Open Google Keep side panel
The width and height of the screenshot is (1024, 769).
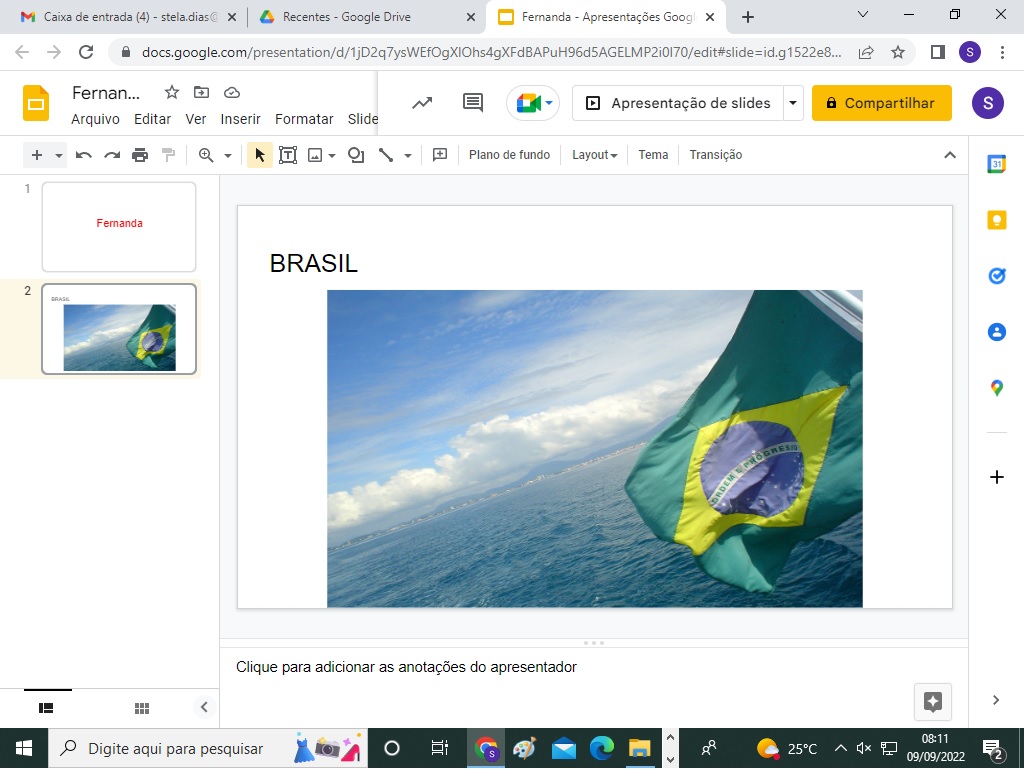click(x=997, y=220)
